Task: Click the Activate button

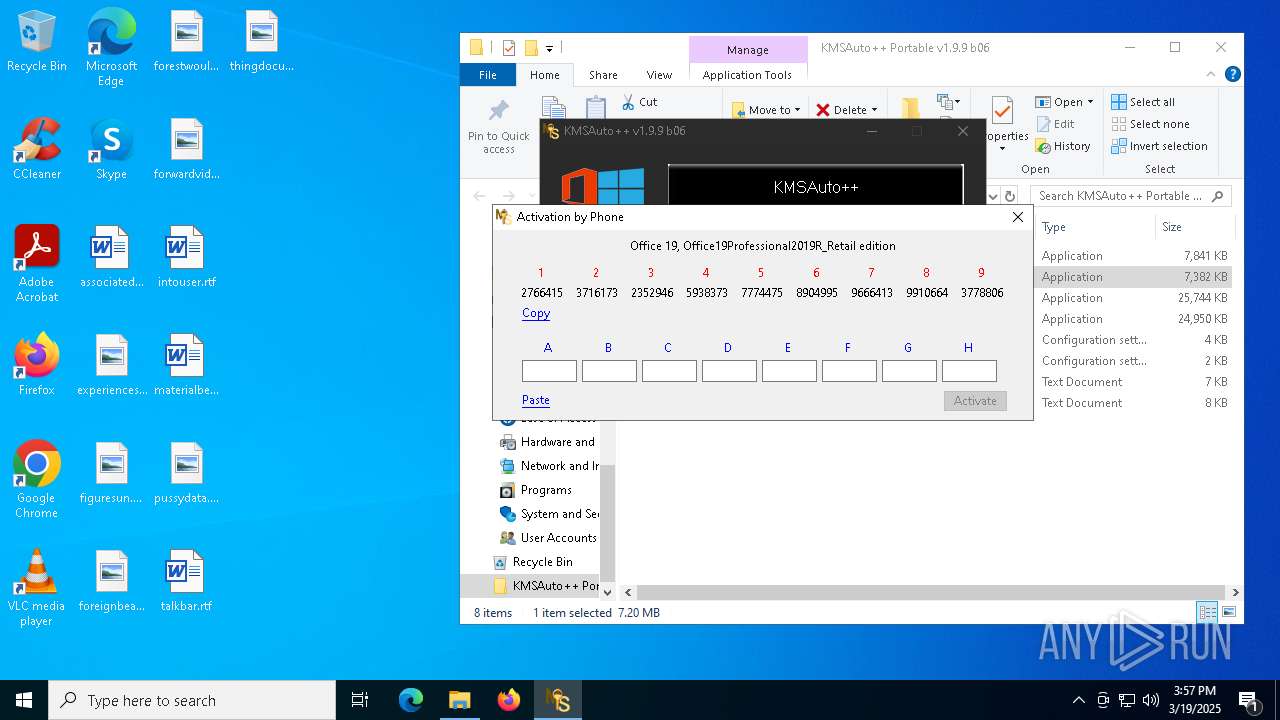Action: tap(975, 400)
